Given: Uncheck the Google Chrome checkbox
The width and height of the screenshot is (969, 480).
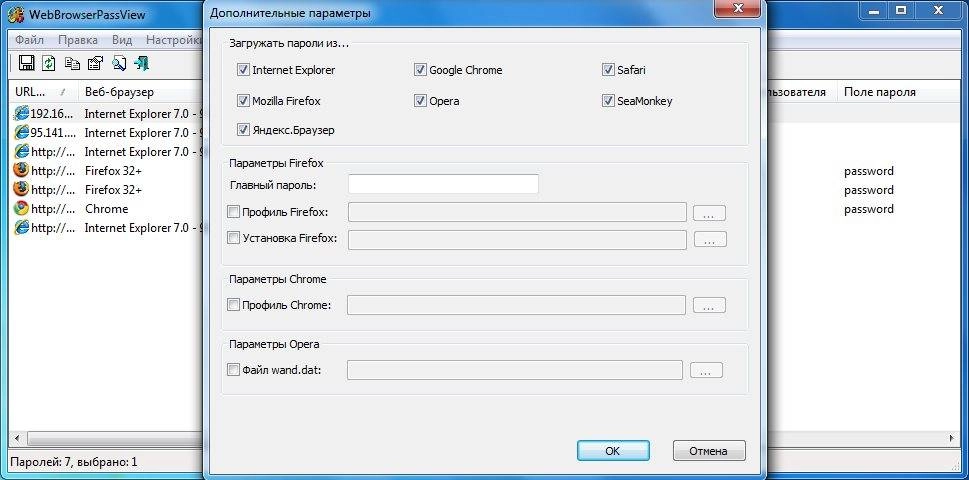Looking at the screenshot, I should (420, 70).
